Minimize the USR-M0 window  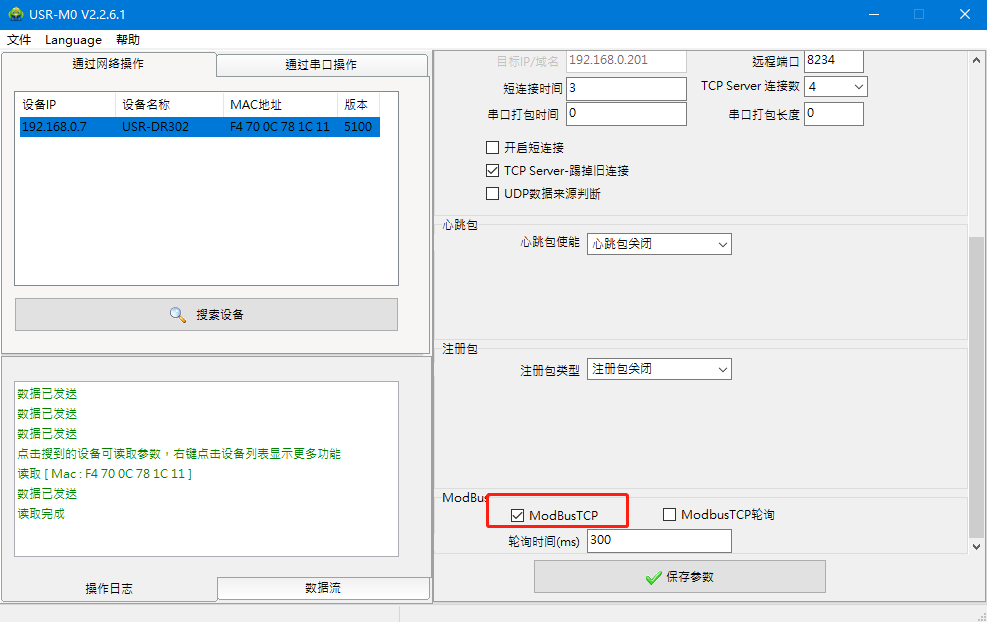pyautogui.click(x=874, y=14)
